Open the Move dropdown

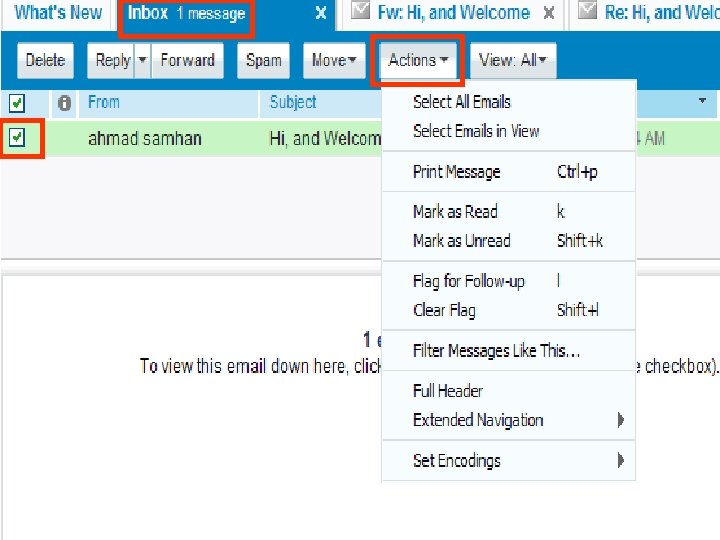tap(334, 60)
